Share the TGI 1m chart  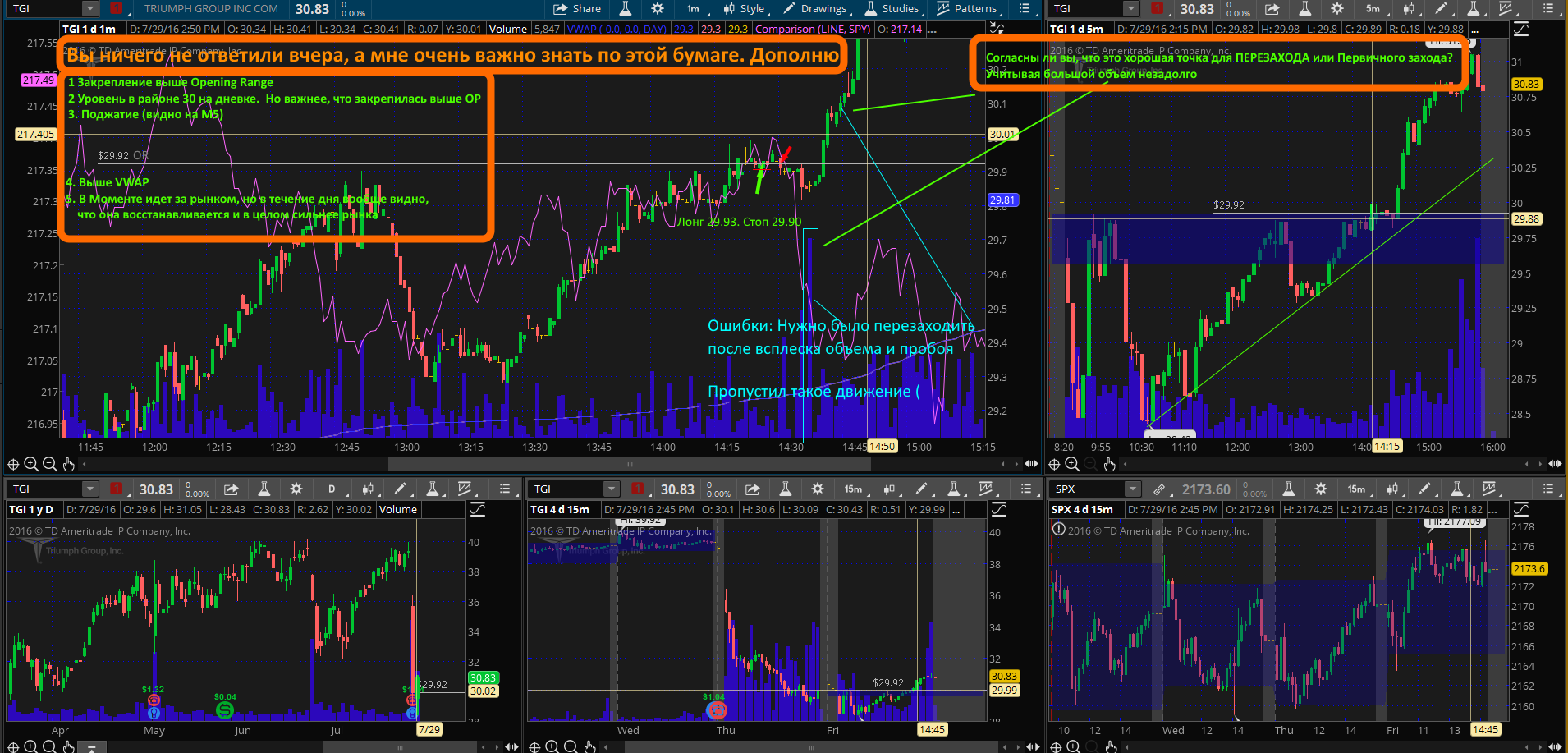tap(576, 8)
